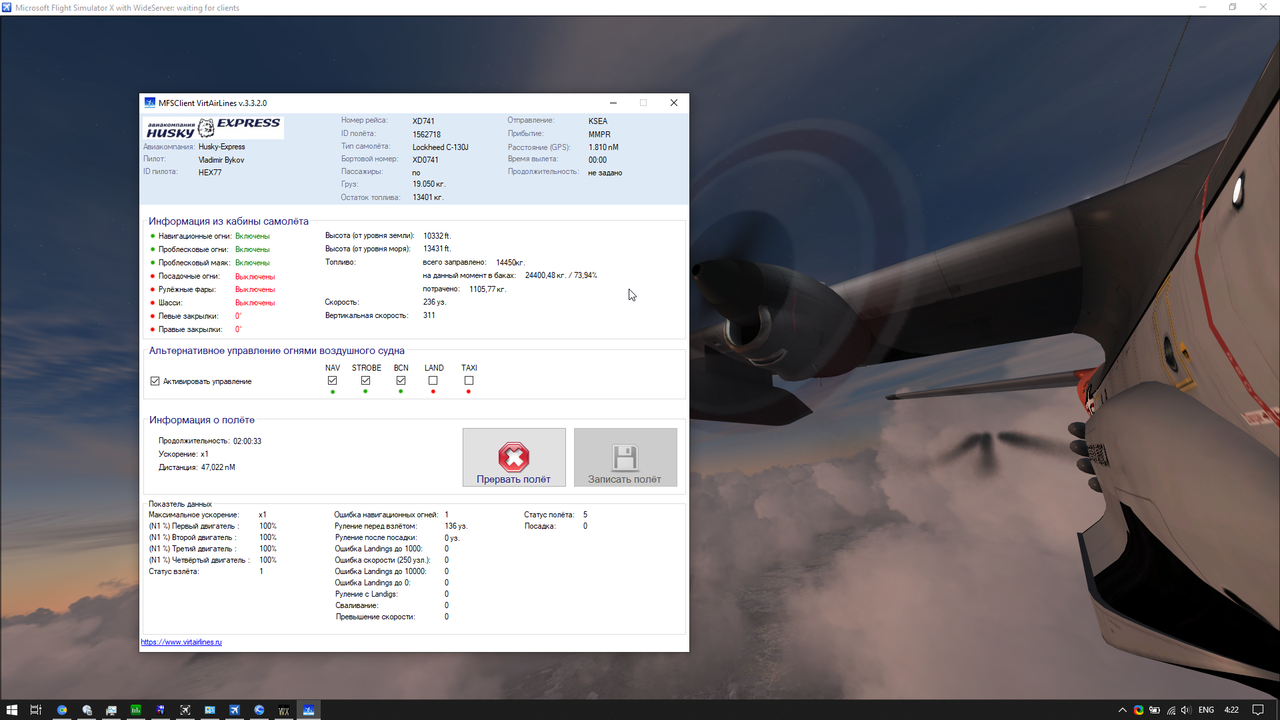Click the Рулёжные фары status row
This screenshot has width=1280, height=720.
(212, 289)
